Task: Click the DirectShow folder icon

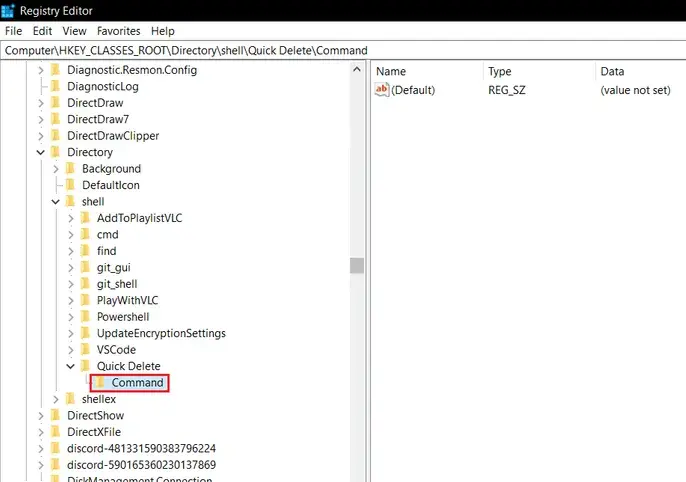Action: coord(56,415)
